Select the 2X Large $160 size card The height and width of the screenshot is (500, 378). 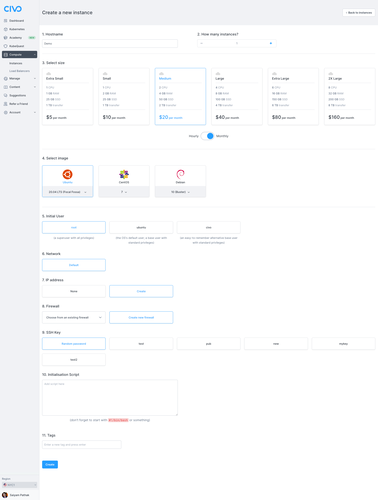[x=350, y=97]
